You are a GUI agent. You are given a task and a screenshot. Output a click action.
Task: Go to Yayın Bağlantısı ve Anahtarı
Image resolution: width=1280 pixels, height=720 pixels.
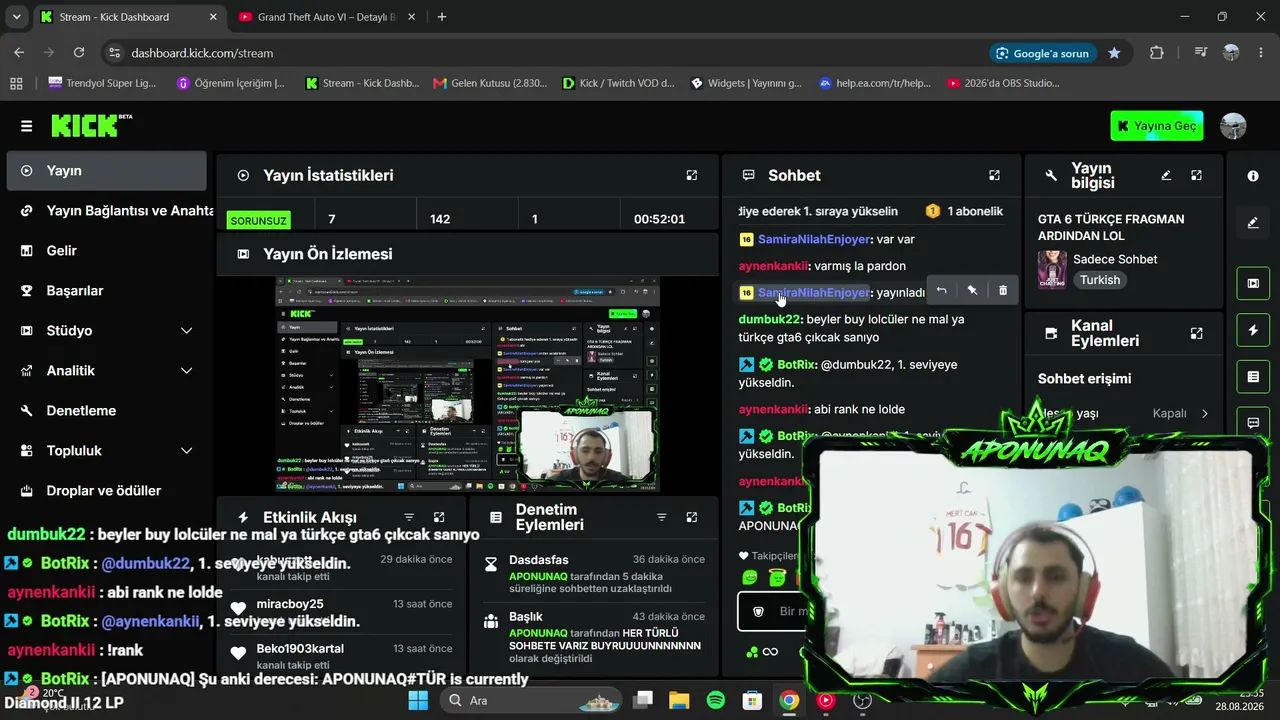click(x=106, y=211)
